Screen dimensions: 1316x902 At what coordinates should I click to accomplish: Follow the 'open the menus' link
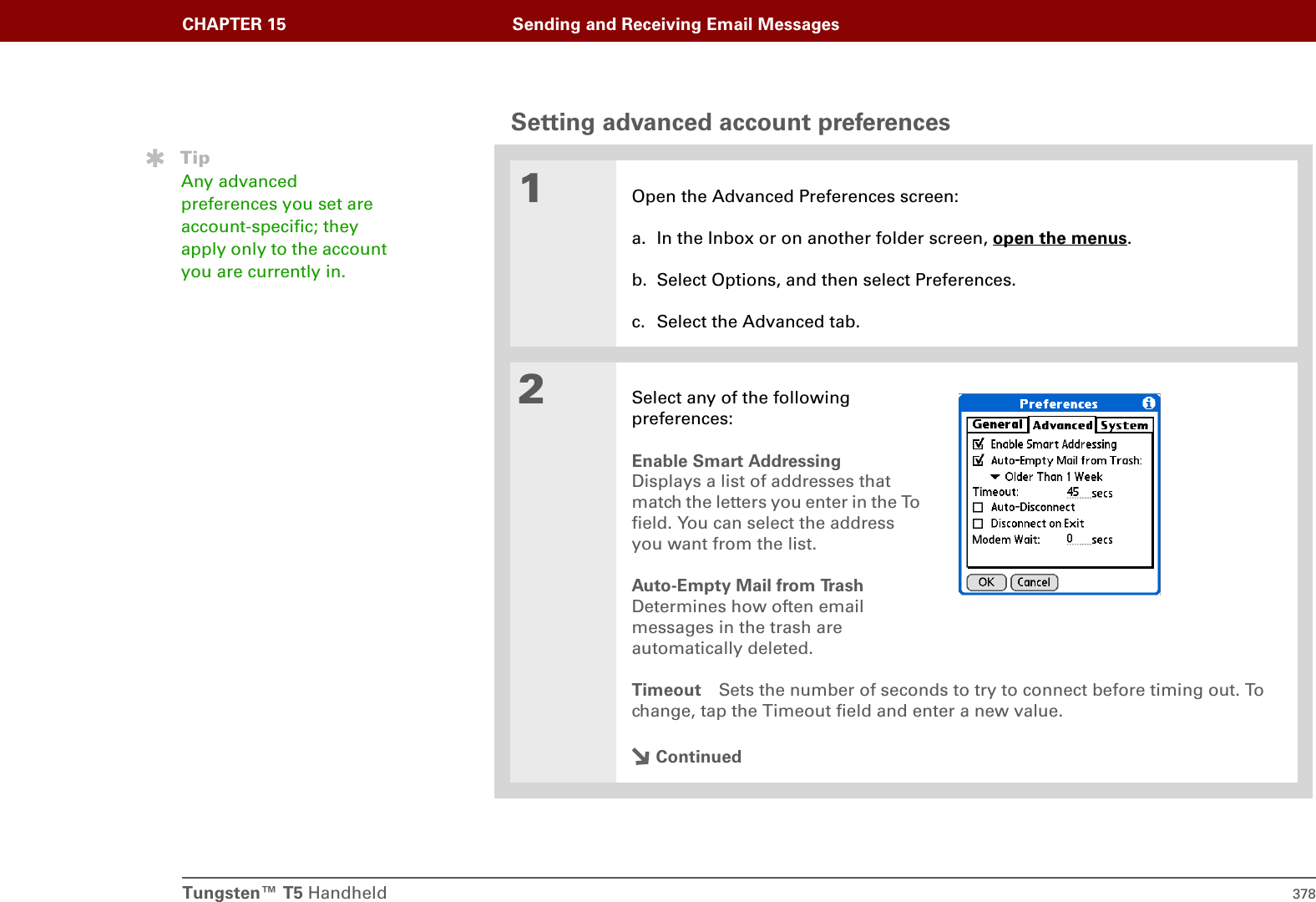point(1060,238)
